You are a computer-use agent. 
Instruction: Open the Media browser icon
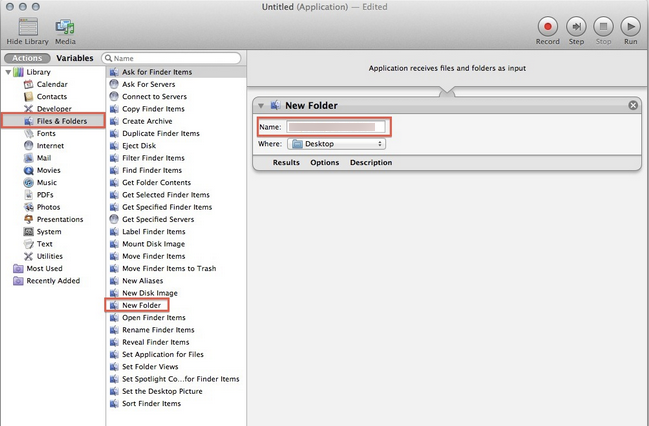[x=65, y=27]
